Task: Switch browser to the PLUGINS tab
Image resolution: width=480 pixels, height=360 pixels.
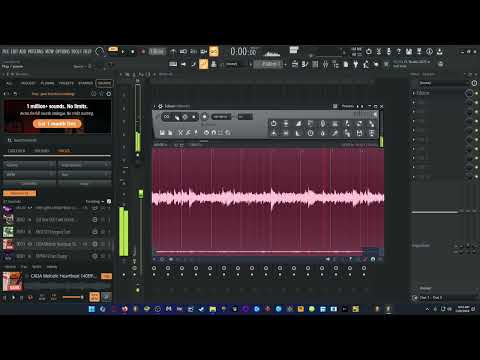Action: point(47,83)
